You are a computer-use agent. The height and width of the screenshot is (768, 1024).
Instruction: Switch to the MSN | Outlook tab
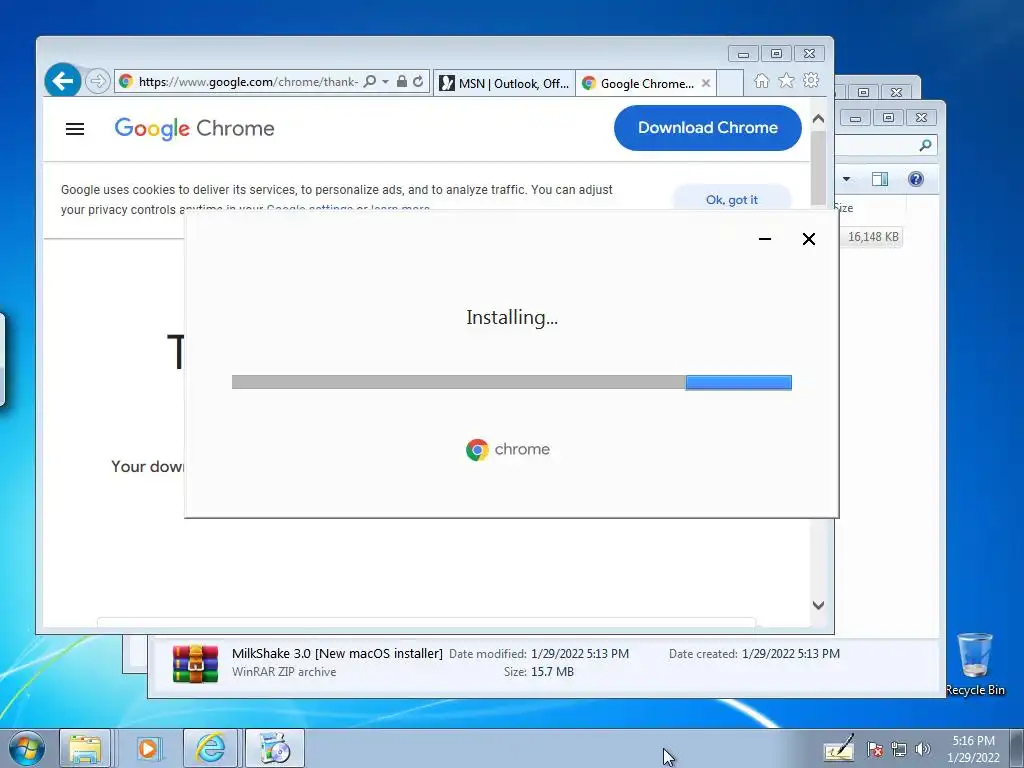504,83
